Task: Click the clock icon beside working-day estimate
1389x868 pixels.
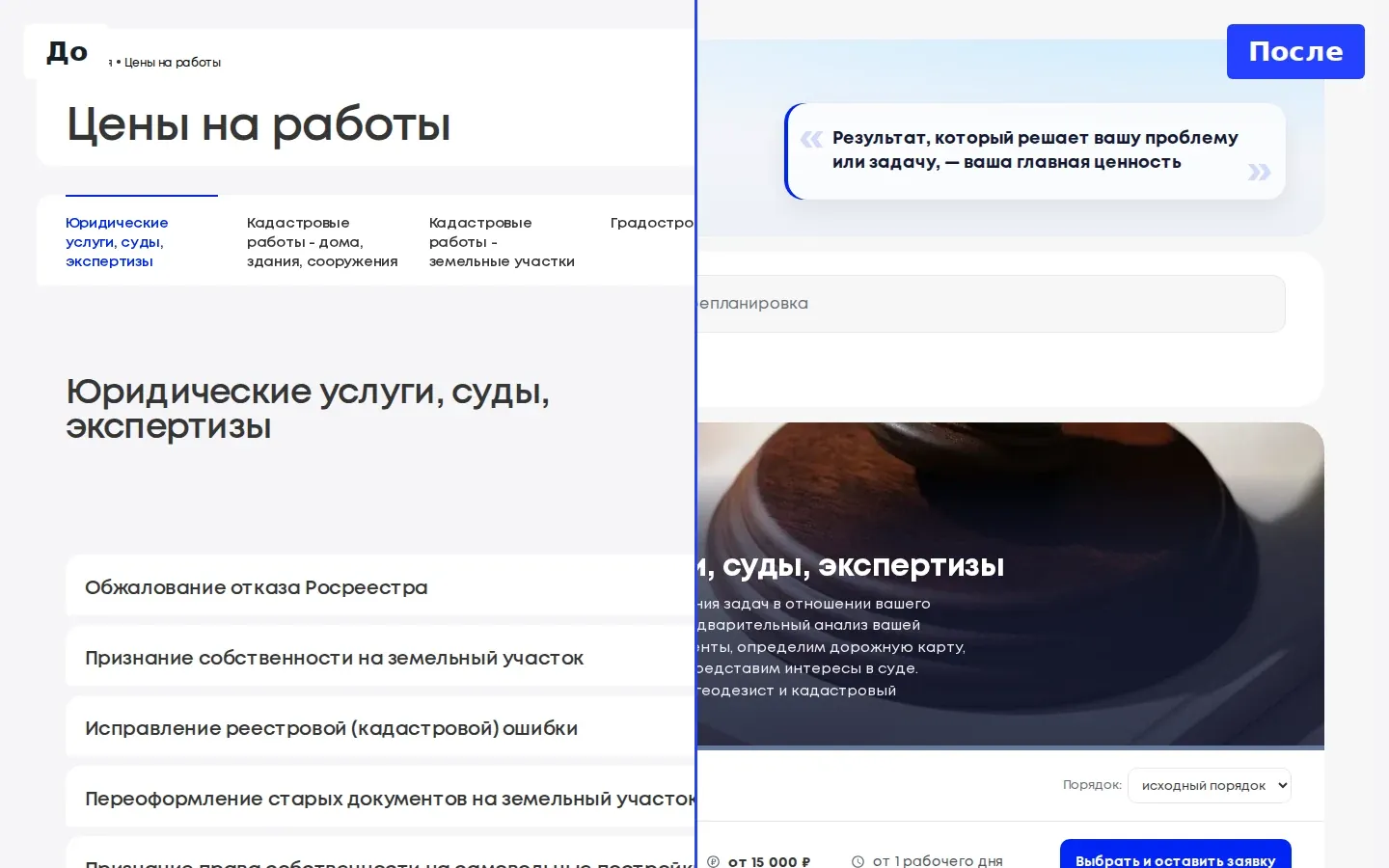Action: click(x=858, y=861)
